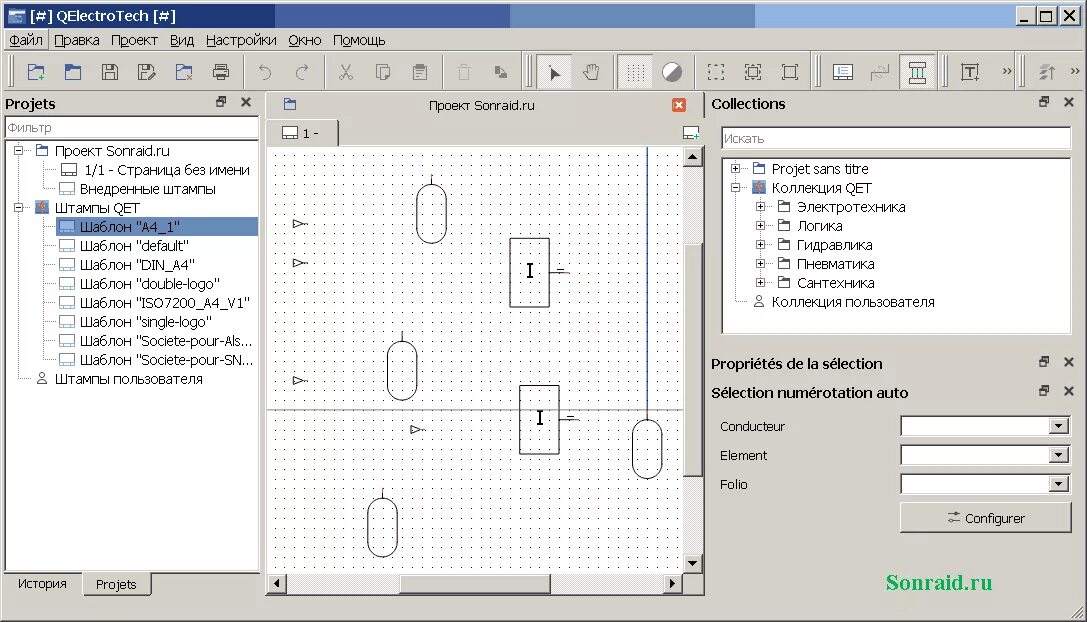Click the Invert selection icon
Image resolution: width=1087 pixels, height=622 pixels.
[753, 72]
